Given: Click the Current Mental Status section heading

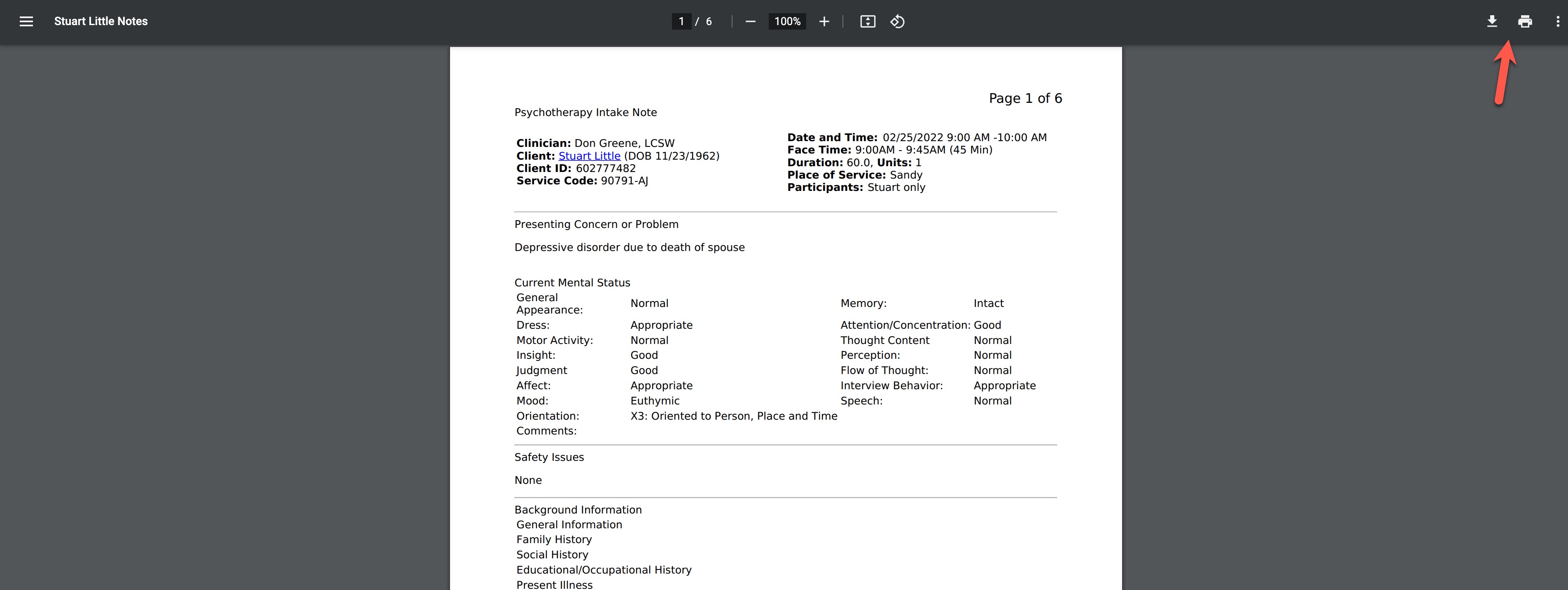Looking at the screenshot, I should pyautogui.click(x=572, y=282).
